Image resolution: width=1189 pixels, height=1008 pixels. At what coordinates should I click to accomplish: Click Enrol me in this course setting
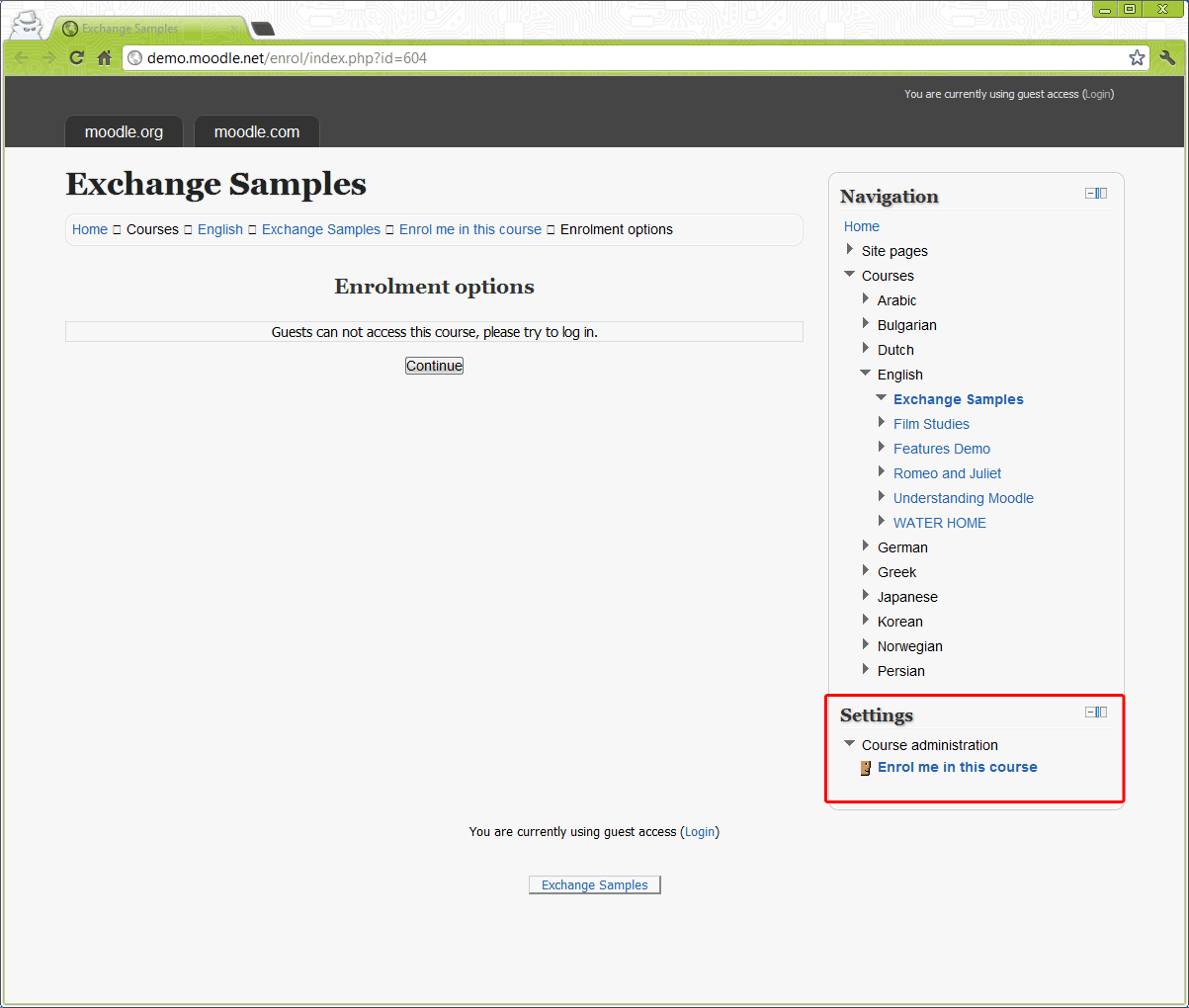pos(958,767)
